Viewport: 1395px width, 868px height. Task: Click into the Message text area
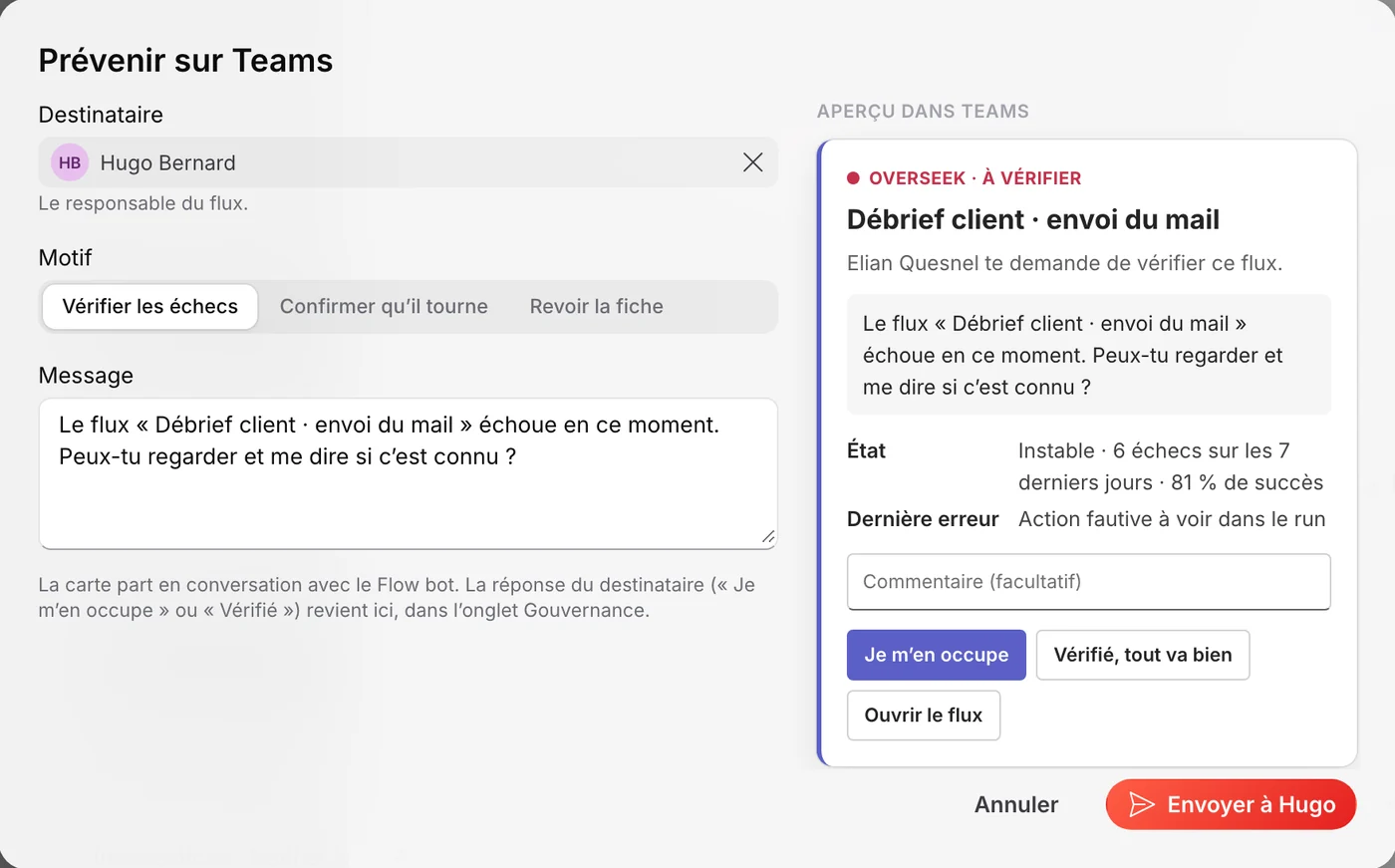pos(408,473)
